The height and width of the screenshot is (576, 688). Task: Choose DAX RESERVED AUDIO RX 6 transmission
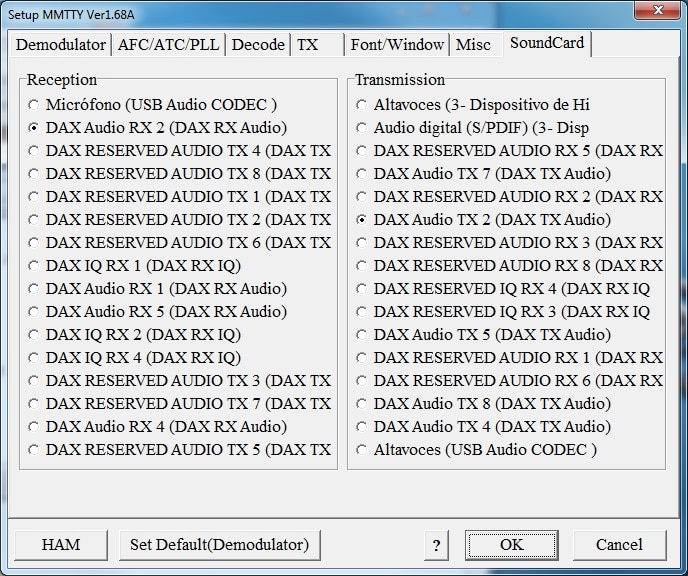click(x=509, y=381)
